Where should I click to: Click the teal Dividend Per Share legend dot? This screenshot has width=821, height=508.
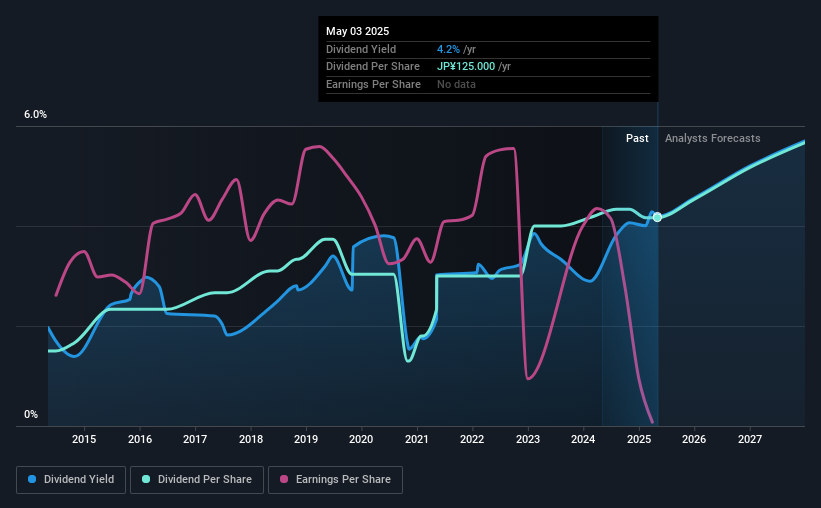coord(146,479)
